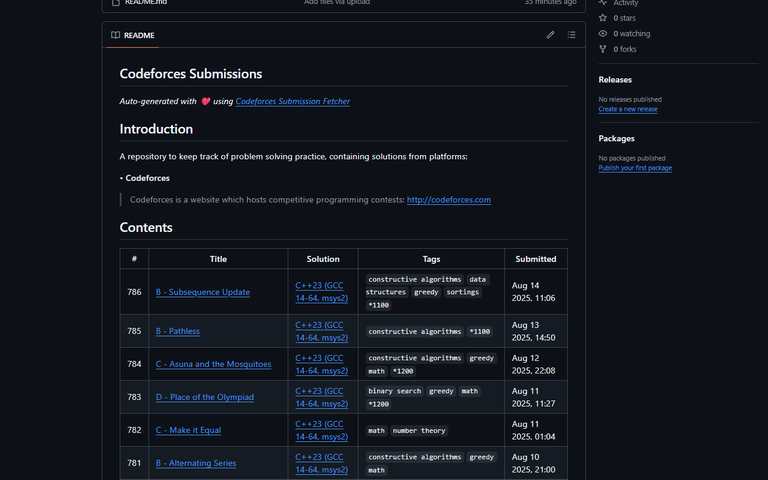The height and width of the screenshot is (480, 768).
Task: Open the Codeforces Submission Fetcher link
Action: (x=292, y=101)
